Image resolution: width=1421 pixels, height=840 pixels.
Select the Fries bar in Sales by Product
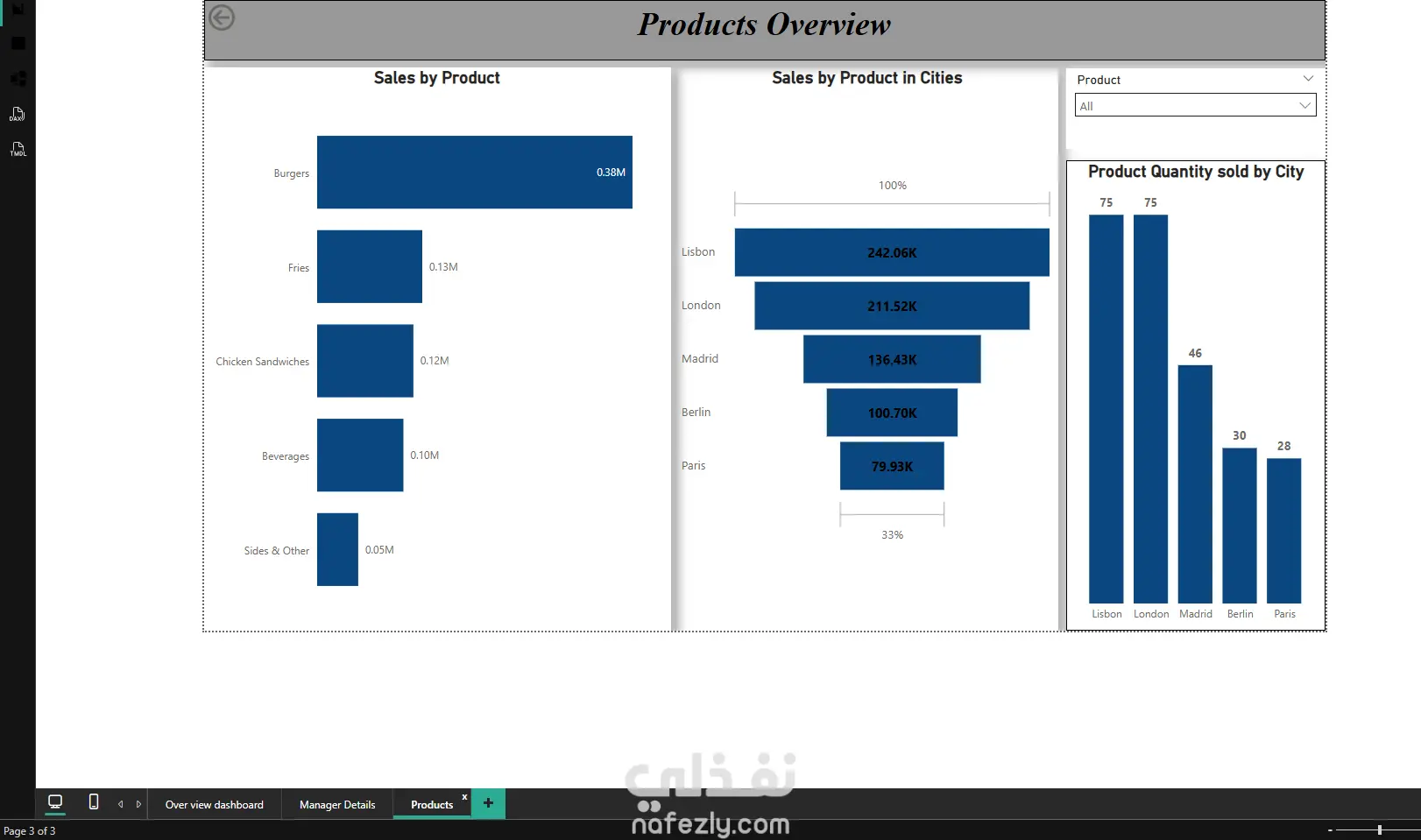370,266
